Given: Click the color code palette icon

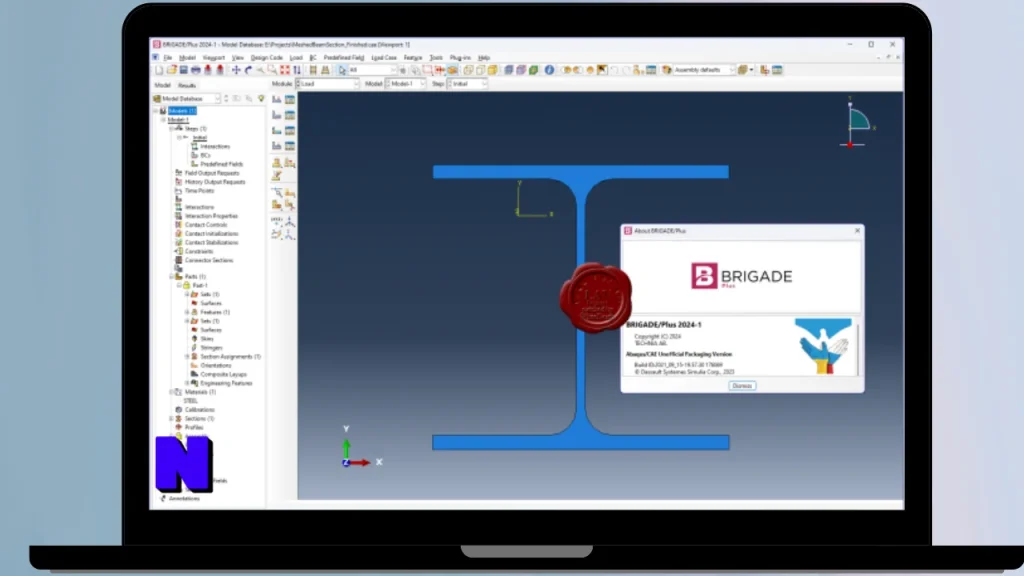Looking at the screenshot, I should point(667,70).
